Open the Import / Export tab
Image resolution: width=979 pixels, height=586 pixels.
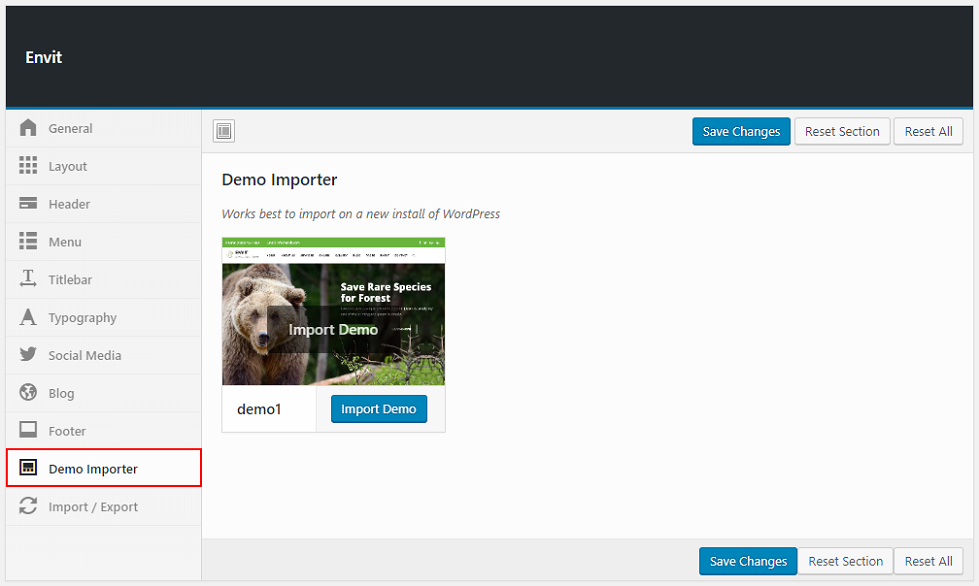(93, 507)
